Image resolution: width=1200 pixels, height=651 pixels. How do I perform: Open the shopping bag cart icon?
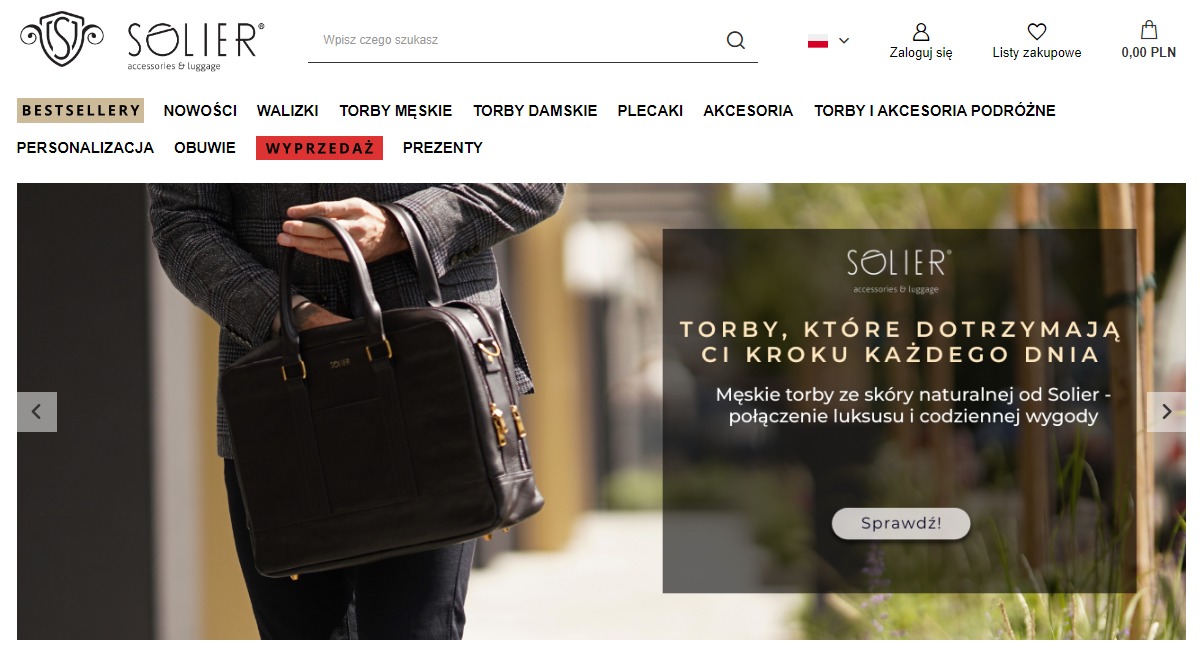pos(1149,31)
